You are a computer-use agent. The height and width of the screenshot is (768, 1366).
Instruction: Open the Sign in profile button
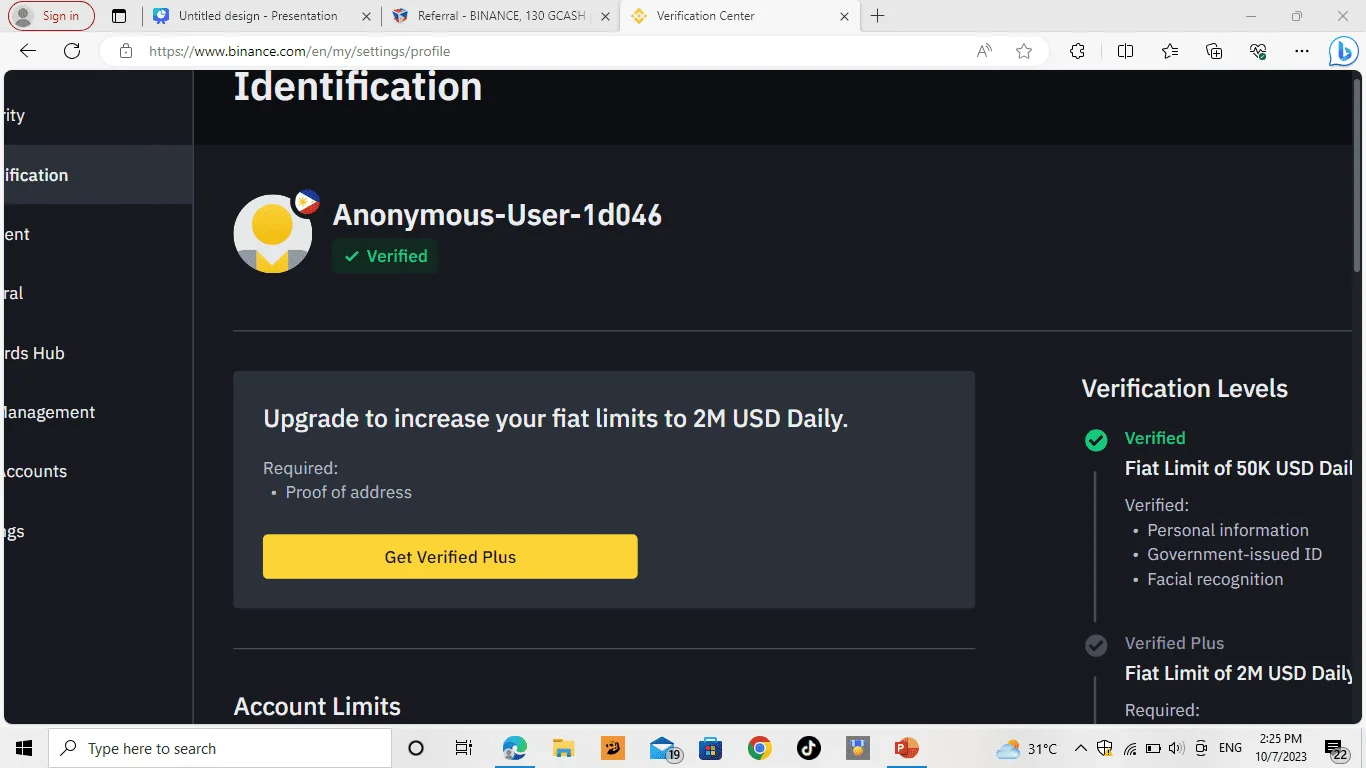(x=51, y=16)
